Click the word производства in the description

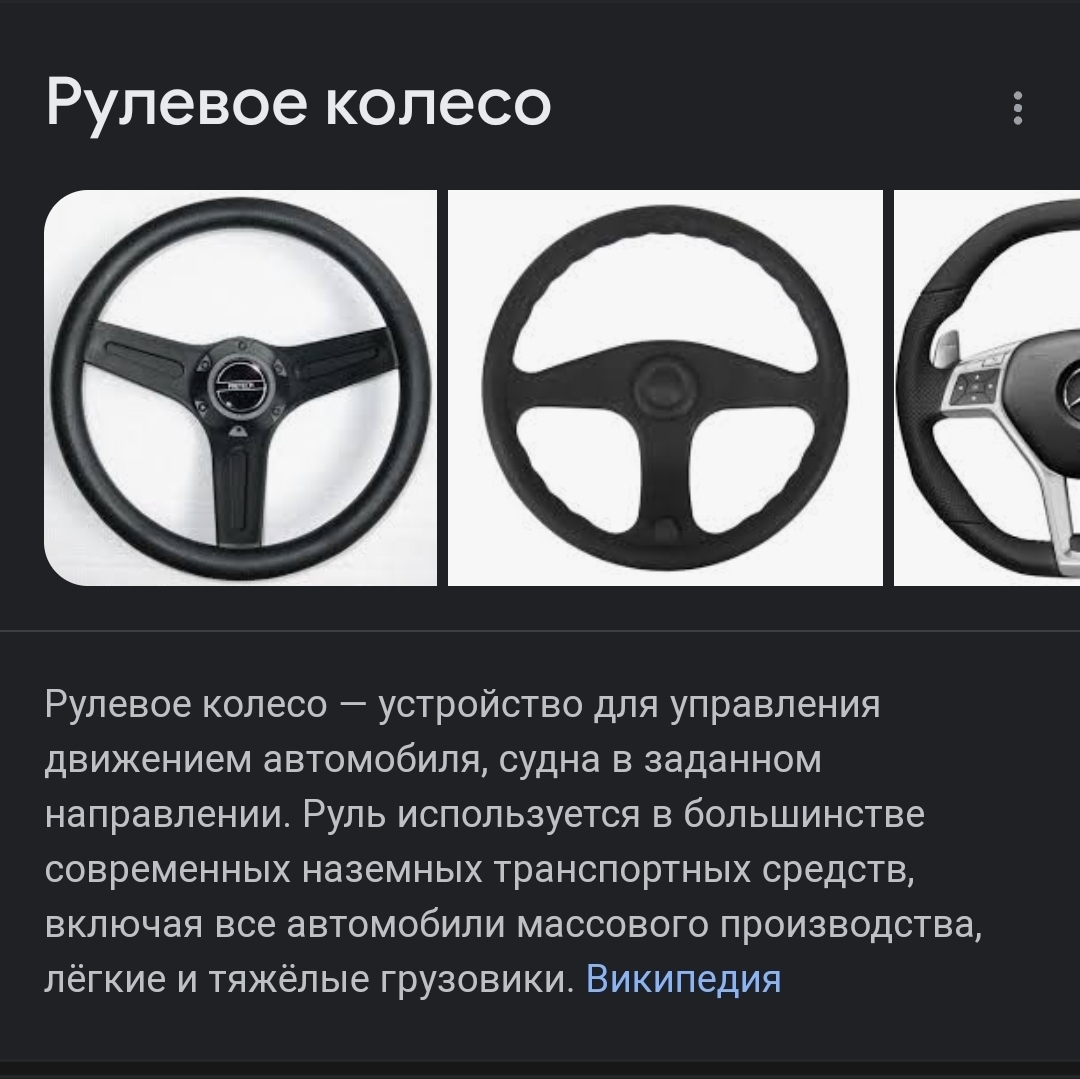tap(851, 924)
